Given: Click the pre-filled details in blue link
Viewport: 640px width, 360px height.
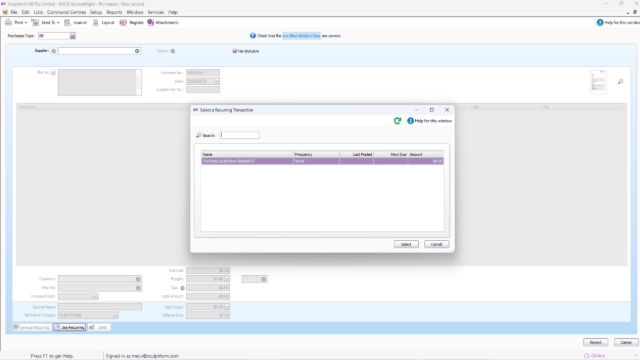Looking at the screenshot, I should point(301,36).
